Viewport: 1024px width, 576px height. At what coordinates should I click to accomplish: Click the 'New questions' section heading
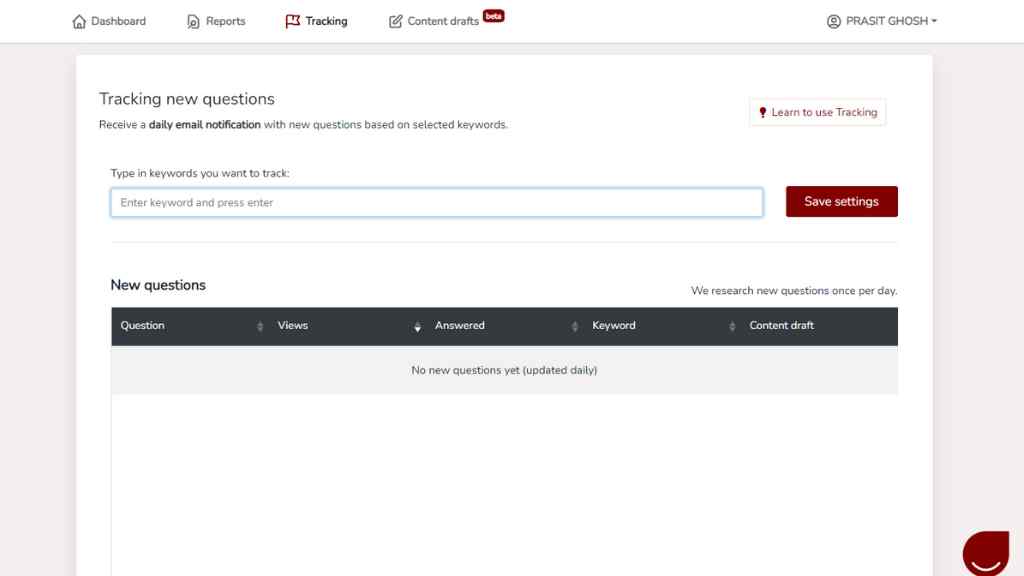point(158,285)
